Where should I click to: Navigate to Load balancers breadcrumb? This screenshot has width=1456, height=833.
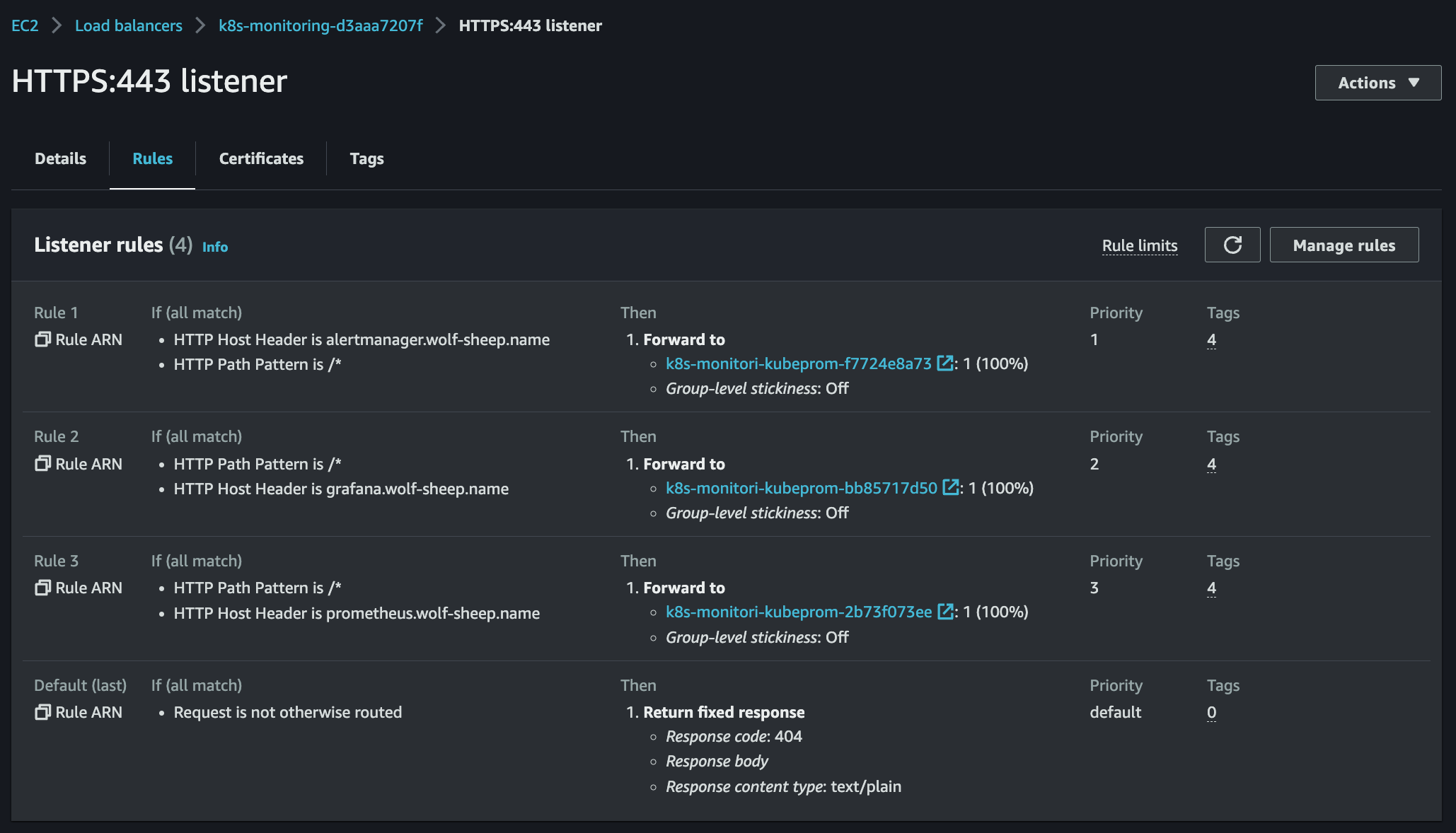(x=129, y=25)
